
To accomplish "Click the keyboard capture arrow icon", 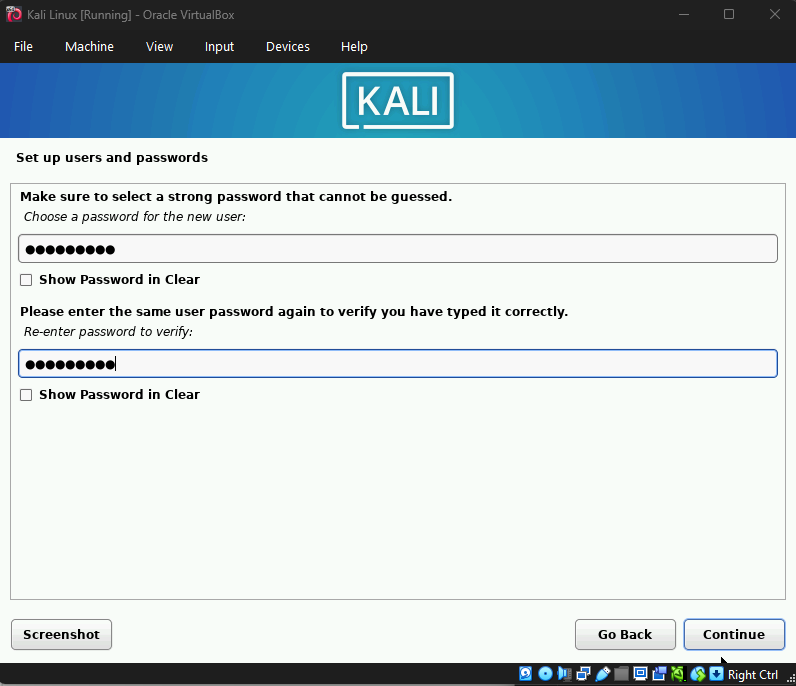I will coord(717,674).
